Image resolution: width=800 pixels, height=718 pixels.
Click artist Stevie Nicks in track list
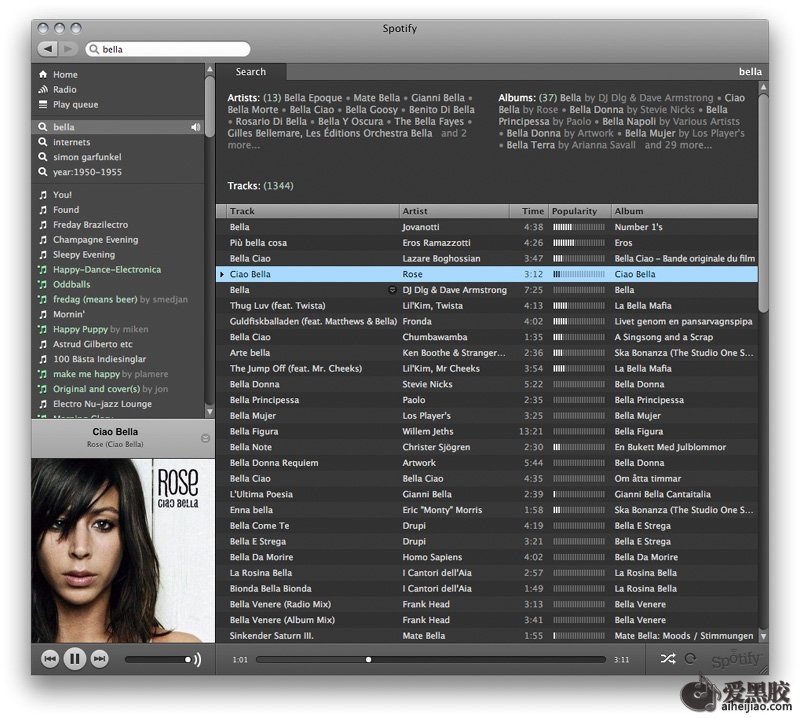click(x=427, y=384)
